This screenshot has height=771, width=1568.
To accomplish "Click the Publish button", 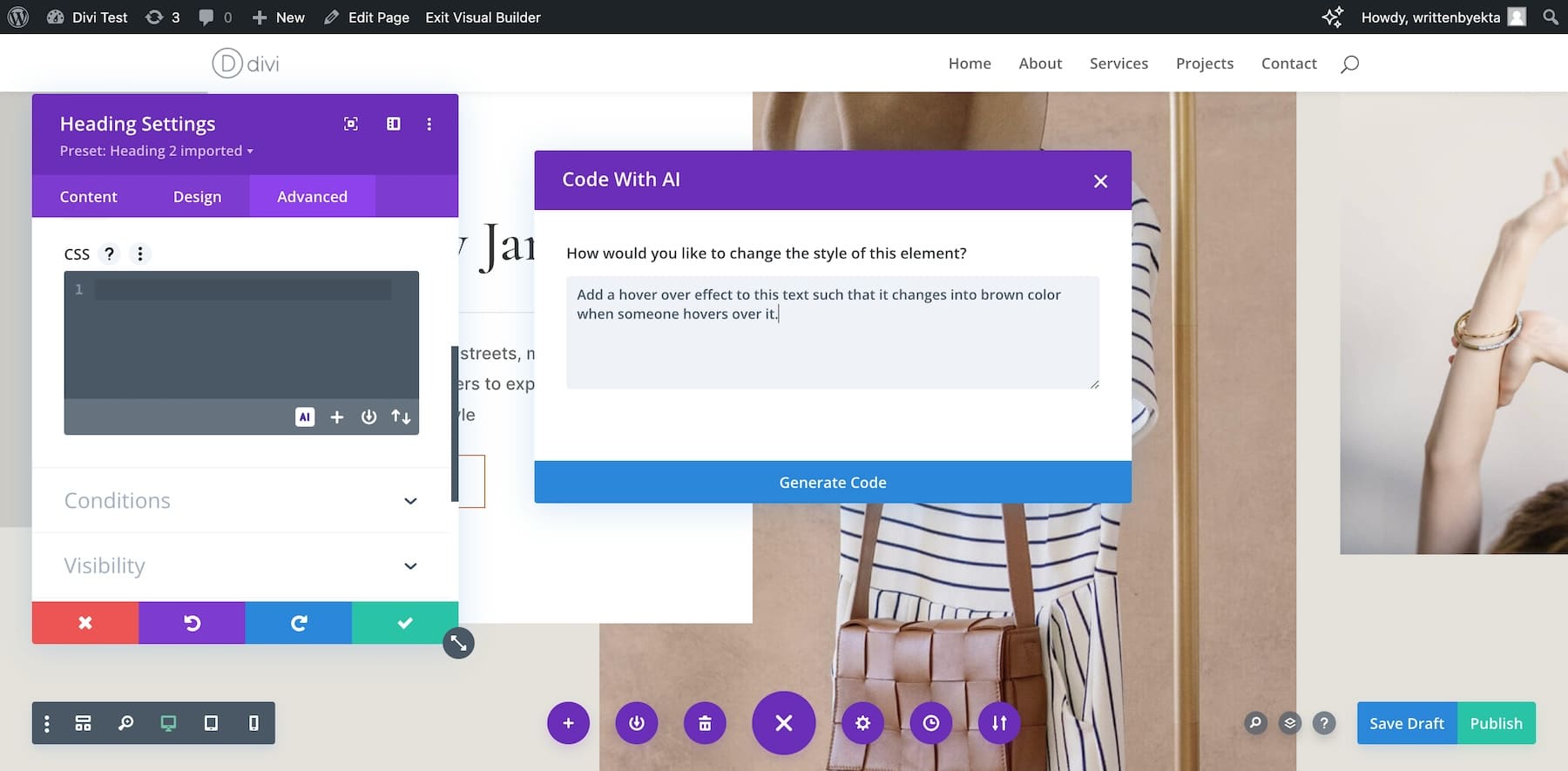I will 1496,723.
